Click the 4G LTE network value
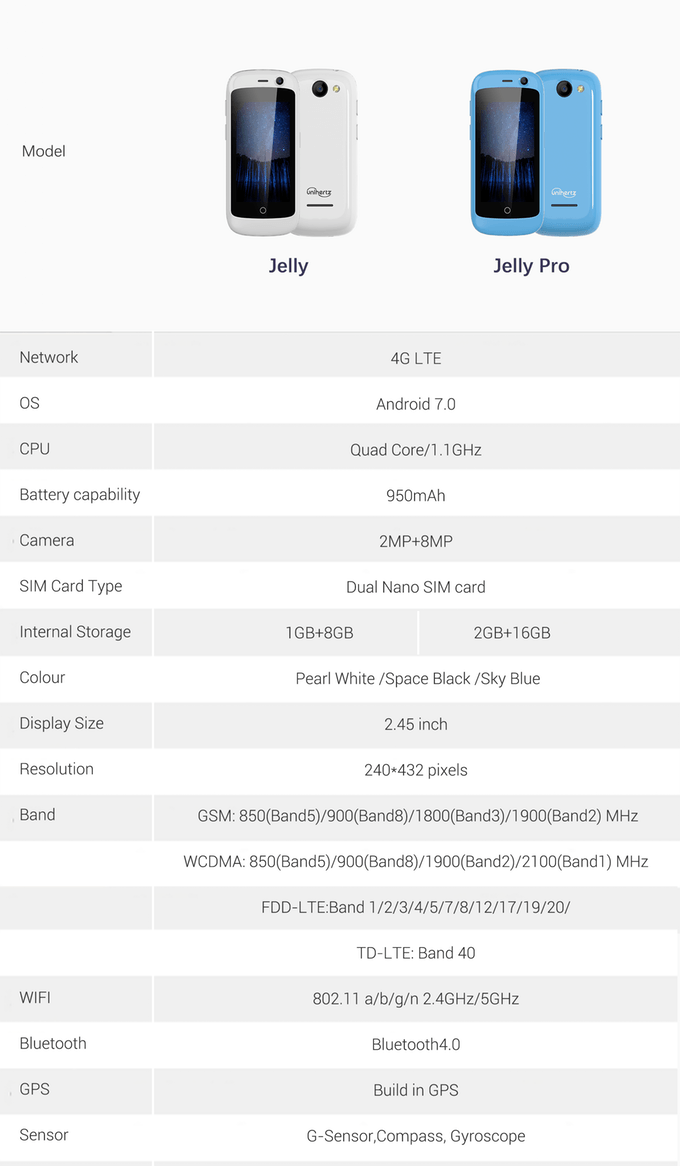The width and height of the screenshot is (680, 1166). point(416,358)
